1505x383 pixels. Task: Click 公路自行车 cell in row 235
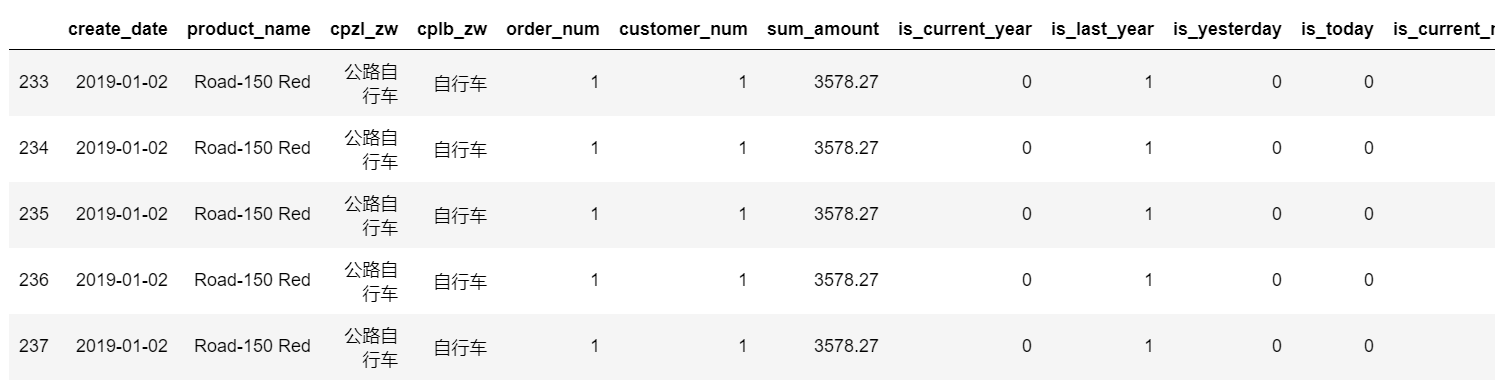click(x=371, y=214)
